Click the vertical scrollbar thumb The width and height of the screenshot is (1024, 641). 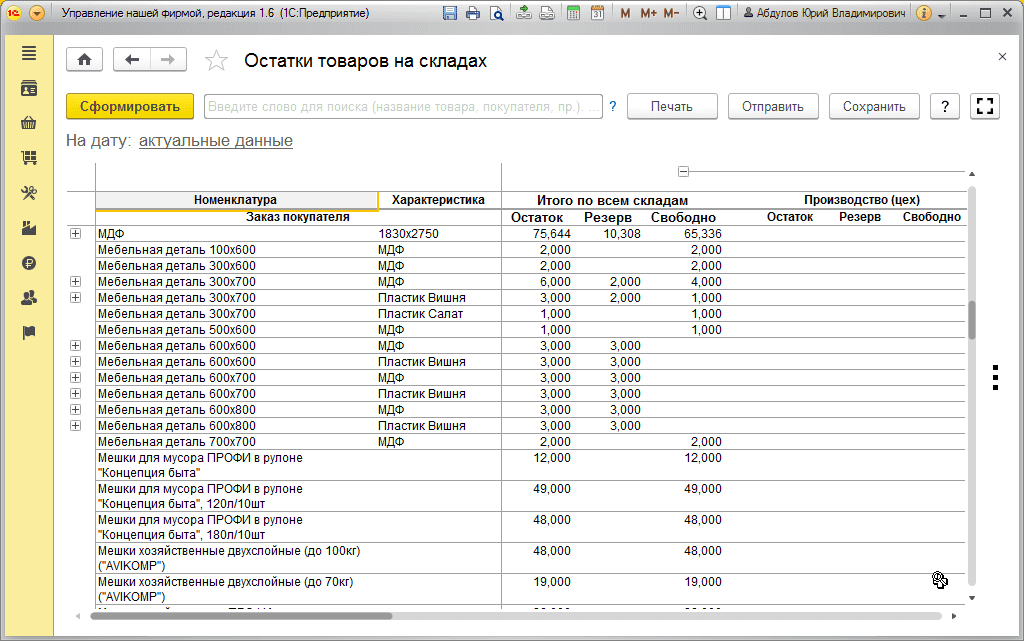972,320
